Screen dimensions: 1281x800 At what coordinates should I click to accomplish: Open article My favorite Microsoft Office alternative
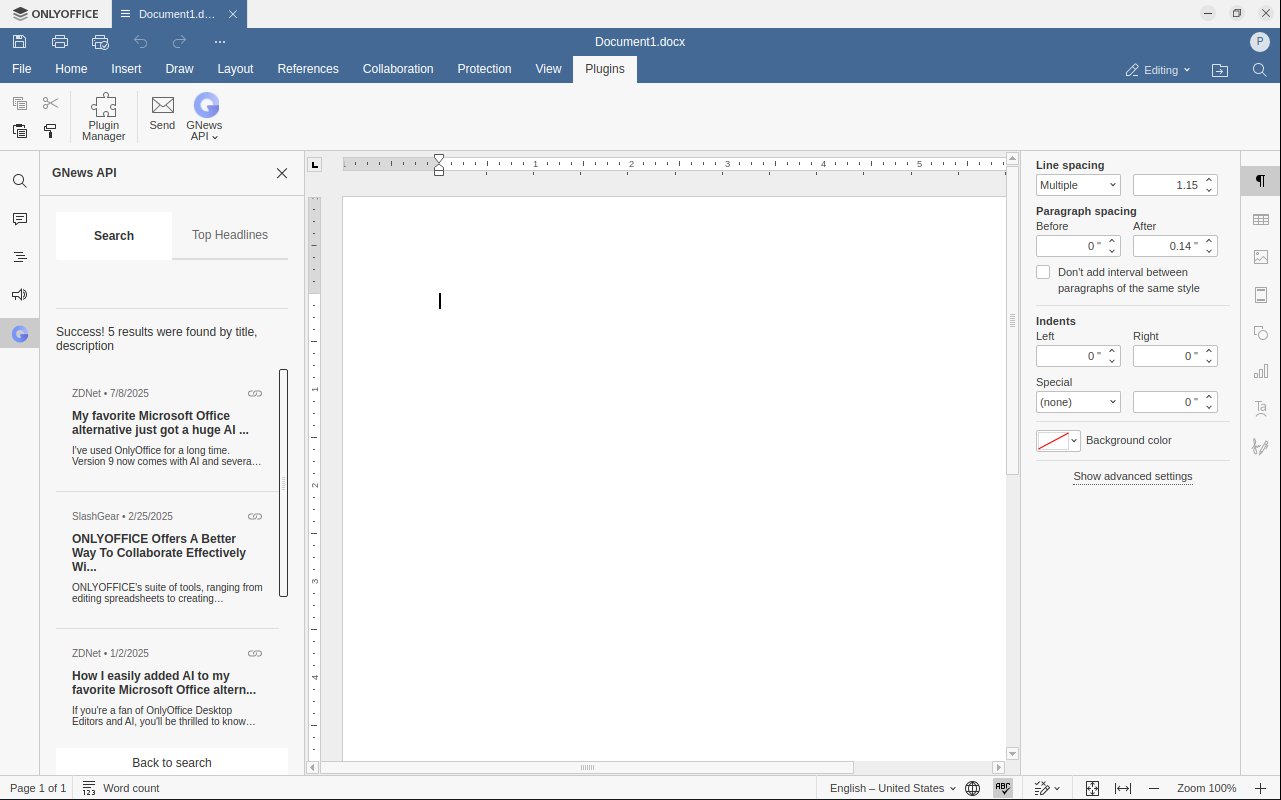pyautogui.click(x=160, y=423)
